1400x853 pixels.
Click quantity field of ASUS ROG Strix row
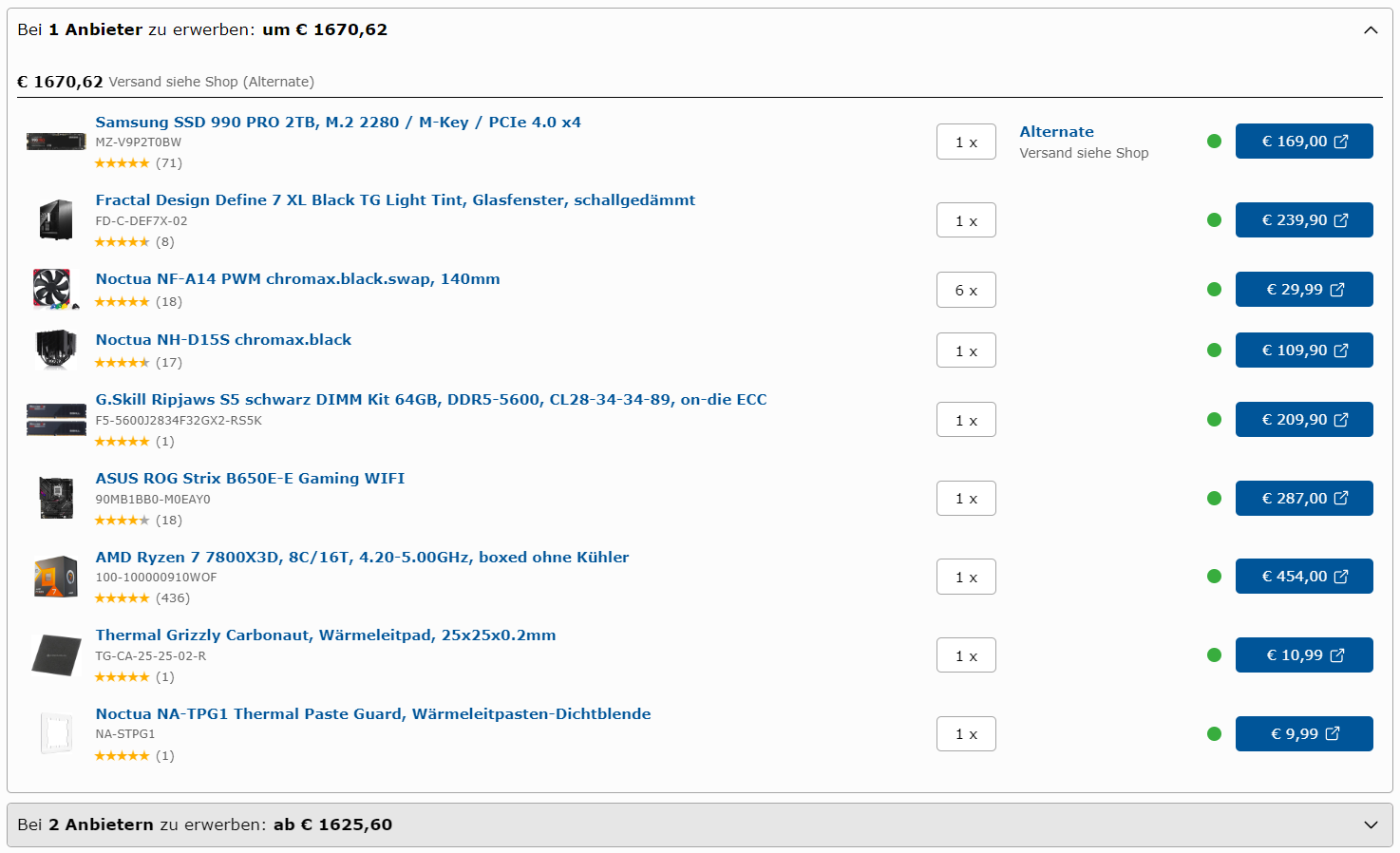point(966,499)
